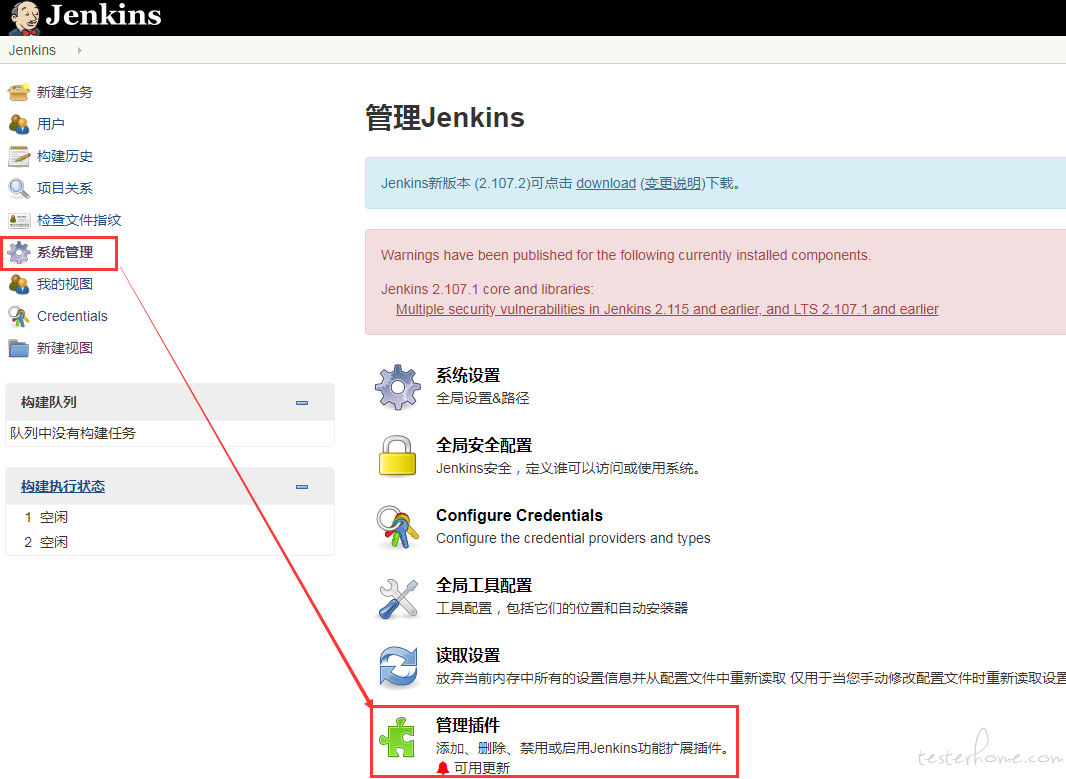The width and height of the screenshot is (1066, 779).
Task: Click the 构建队列 panel title
Action: [48, 402]
